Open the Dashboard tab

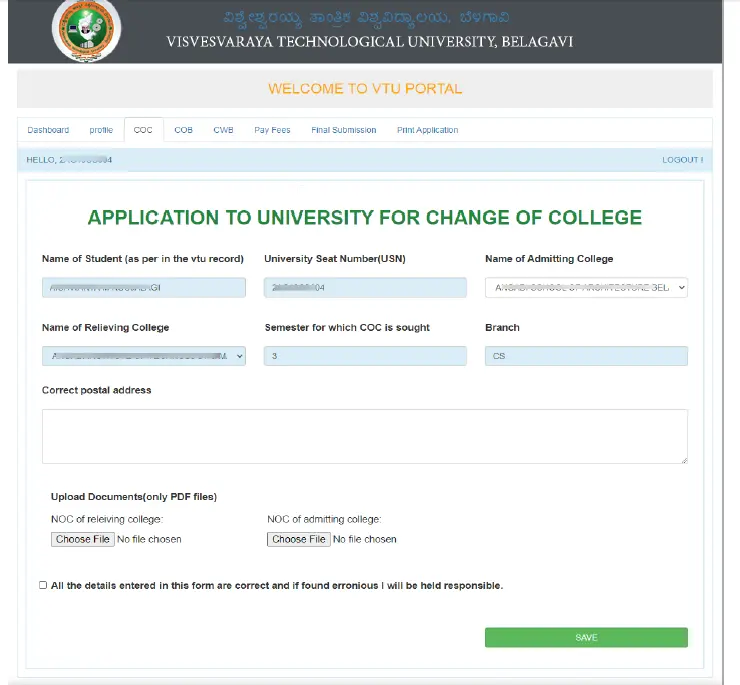coord(48,130)
